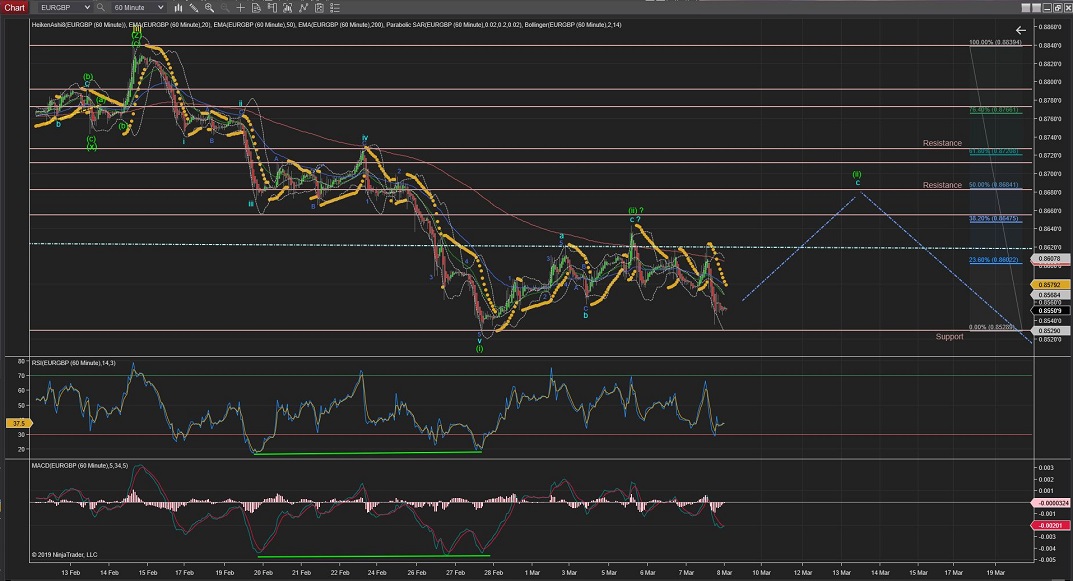Click the green '(i)' wave label at low
1073x581 pixels.
[480, 348]
